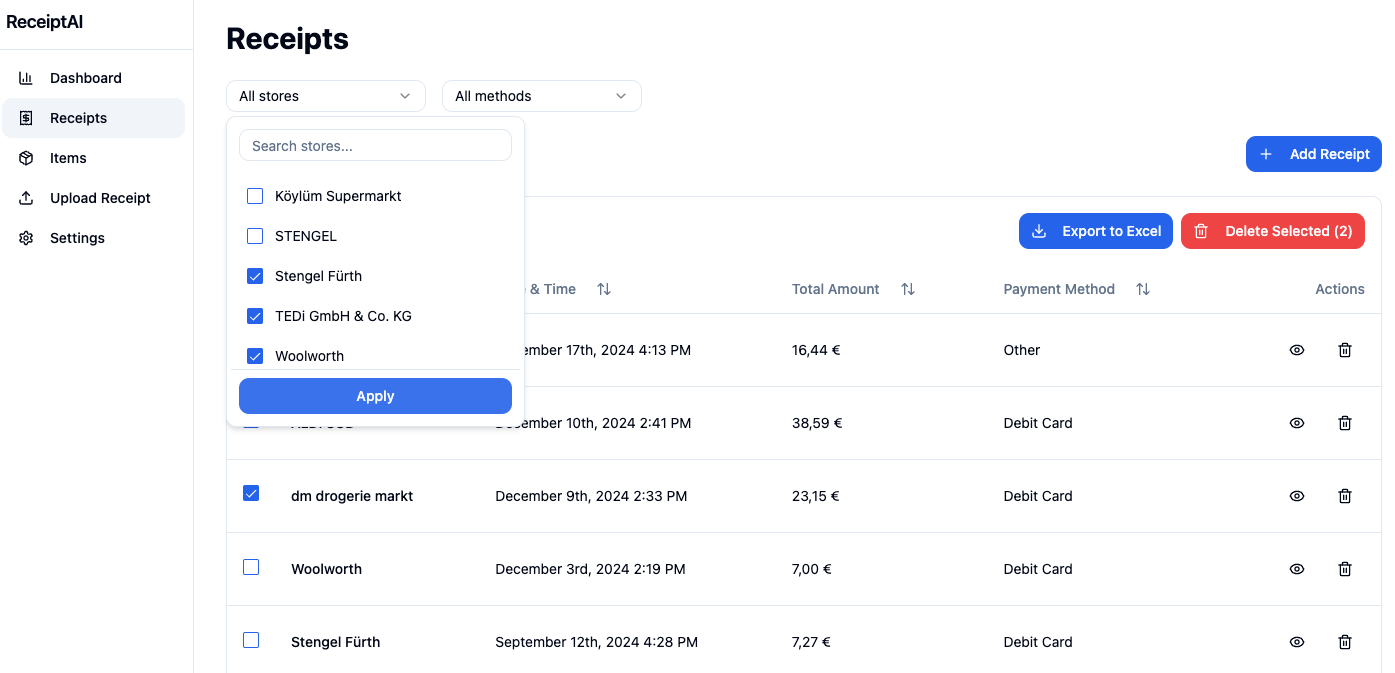Show details of the 7,00 € Woolworth receipt
This screenshot has width=1395, height=673.
pos(1297,569)
